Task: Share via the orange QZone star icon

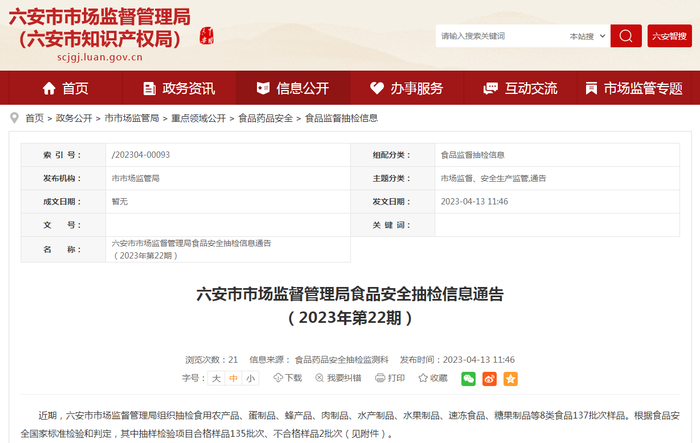Action: click(510, 379)
